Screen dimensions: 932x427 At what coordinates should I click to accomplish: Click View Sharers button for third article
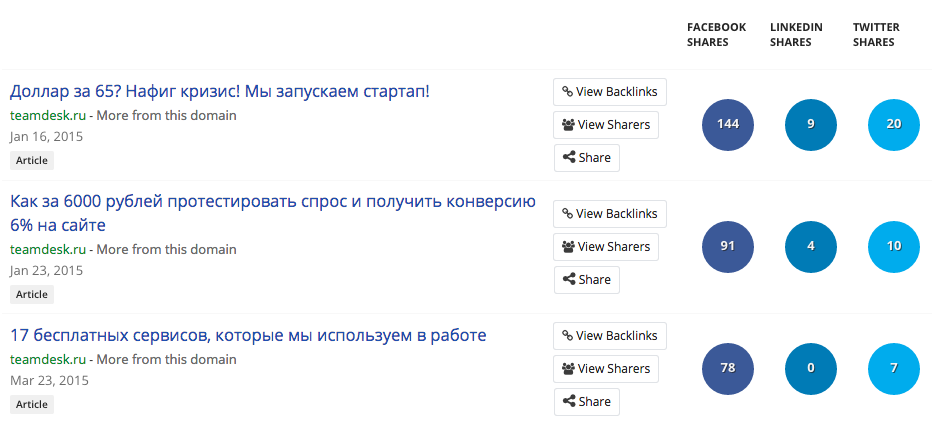[x=606, y=369]
